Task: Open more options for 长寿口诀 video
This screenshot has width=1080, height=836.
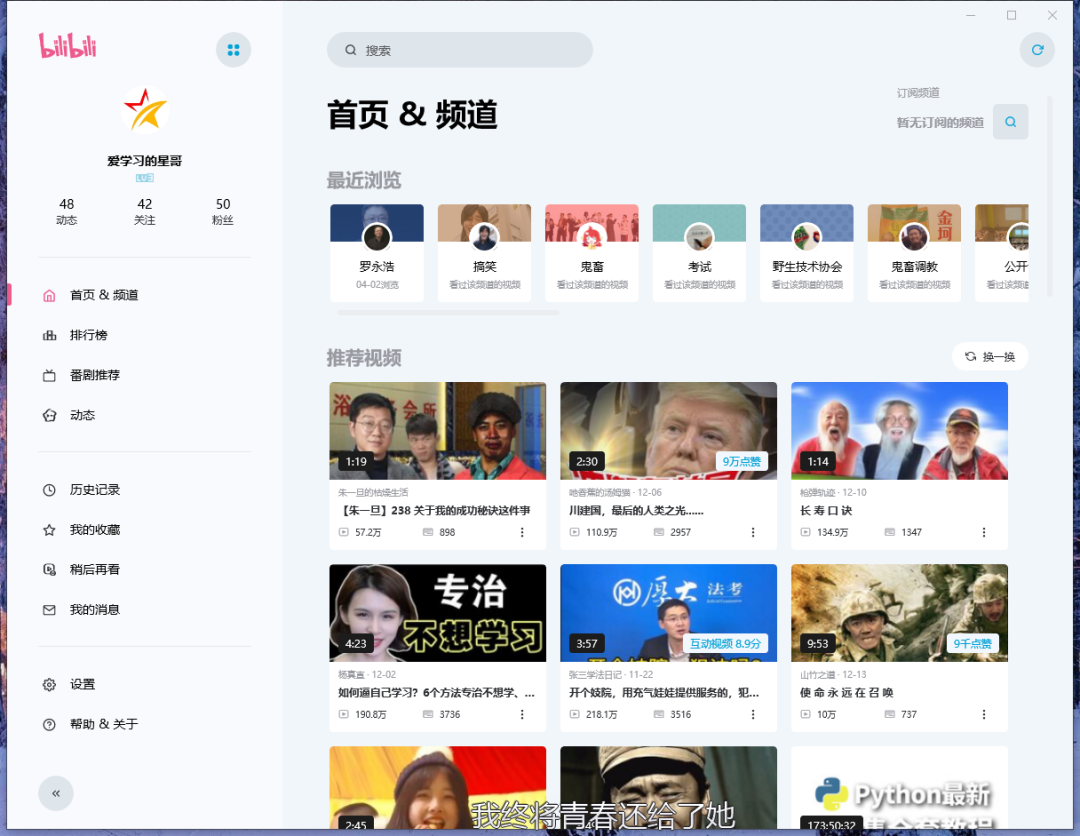Action: click(x=984, y=532)
